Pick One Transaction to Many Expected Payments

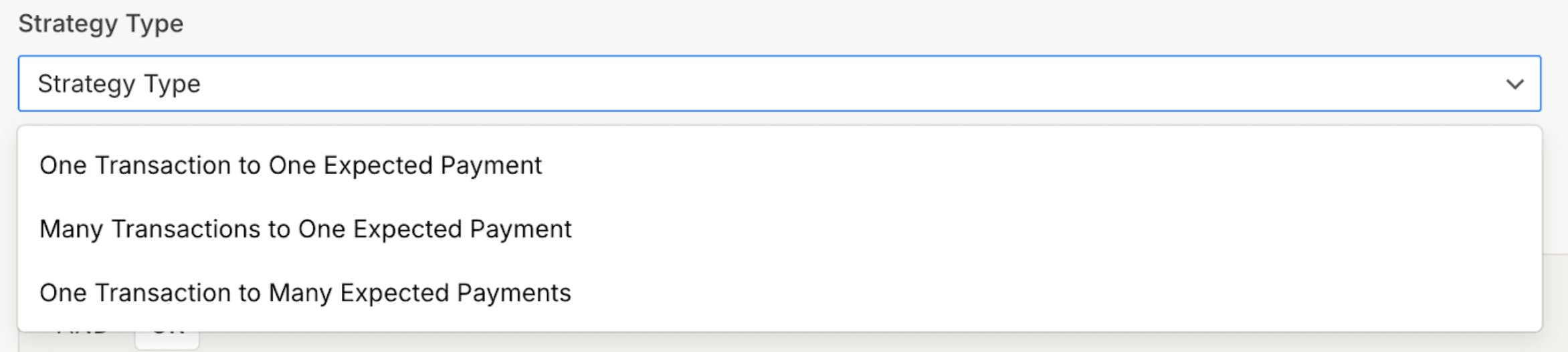pos(305,292)
